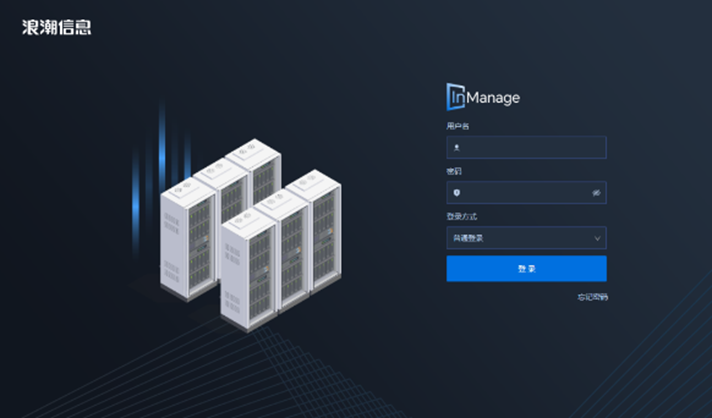Click the 登录方式 label above dropdown
Viewport: 712px width, 418px height.
click(461, 216)
